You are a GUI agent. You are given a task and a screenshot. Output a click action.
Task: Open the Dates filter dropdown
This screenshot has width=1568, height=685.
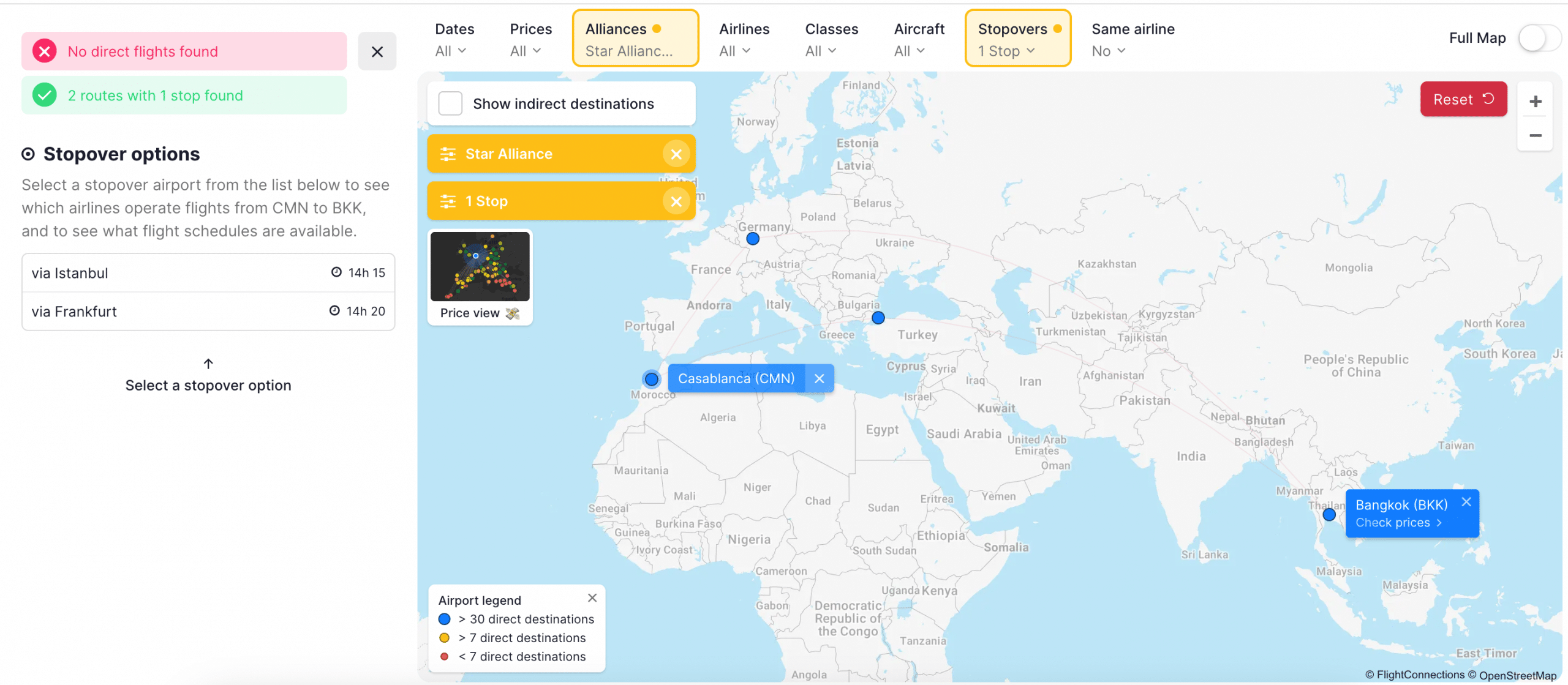point(453,40)
